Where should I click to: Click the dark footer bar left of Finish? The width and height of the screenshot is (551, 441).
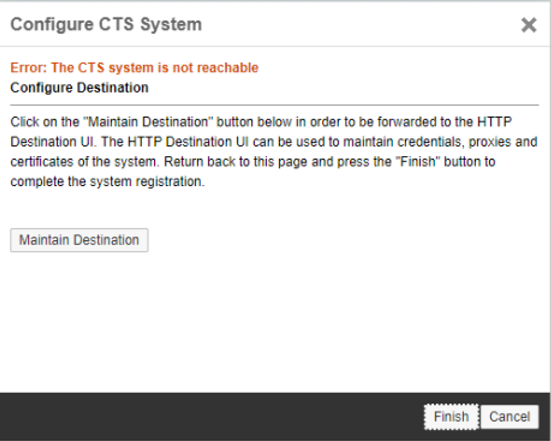(211, 417)
